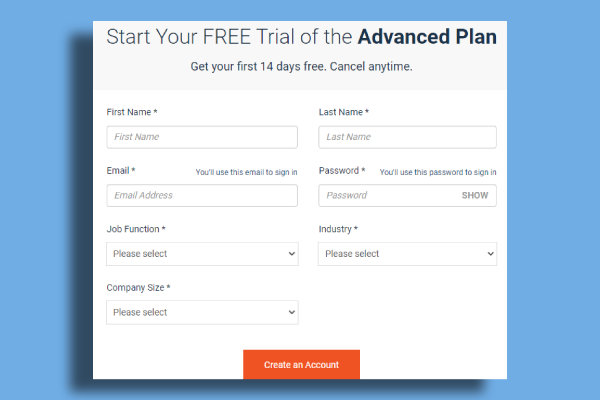Click the "Company Size *" label
600x400 pixels.
(x=139, y=288)
